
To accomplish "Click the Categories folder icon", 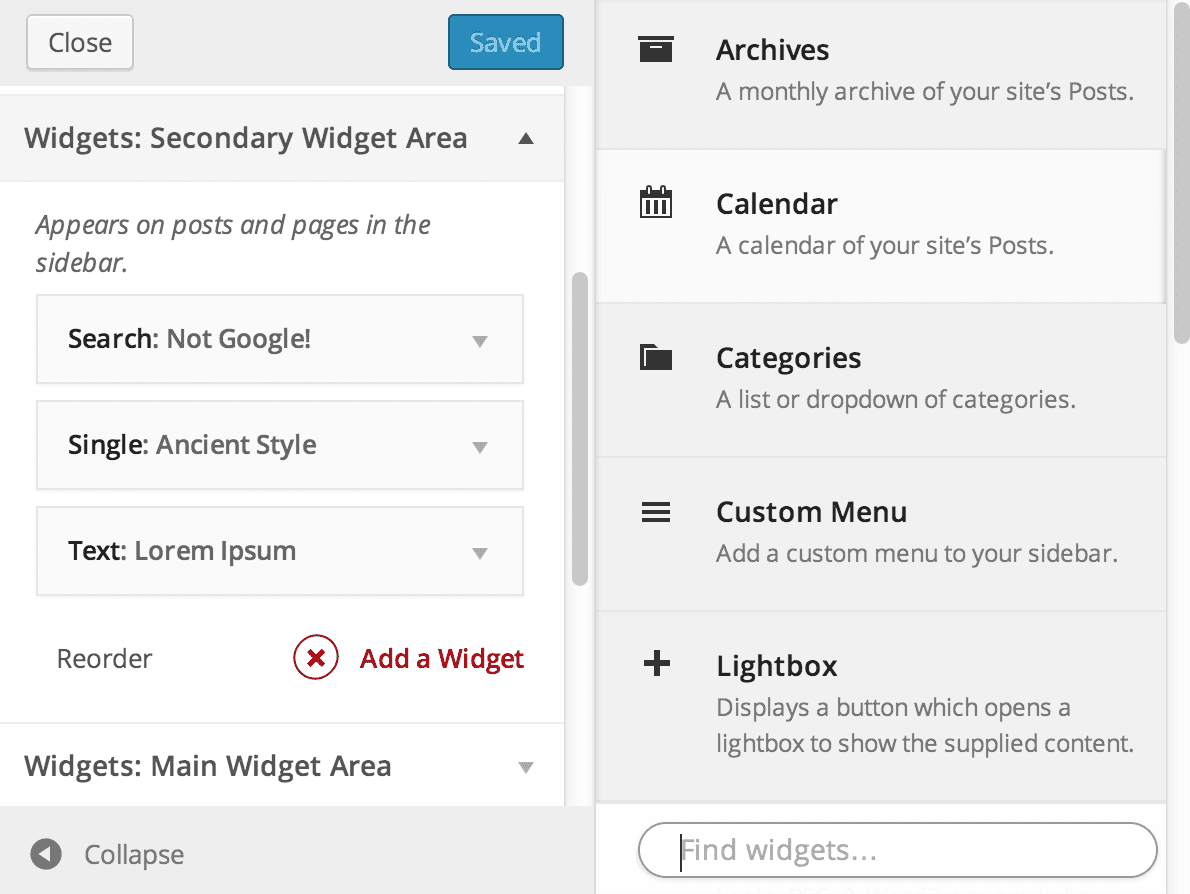I will pos(656,357).
